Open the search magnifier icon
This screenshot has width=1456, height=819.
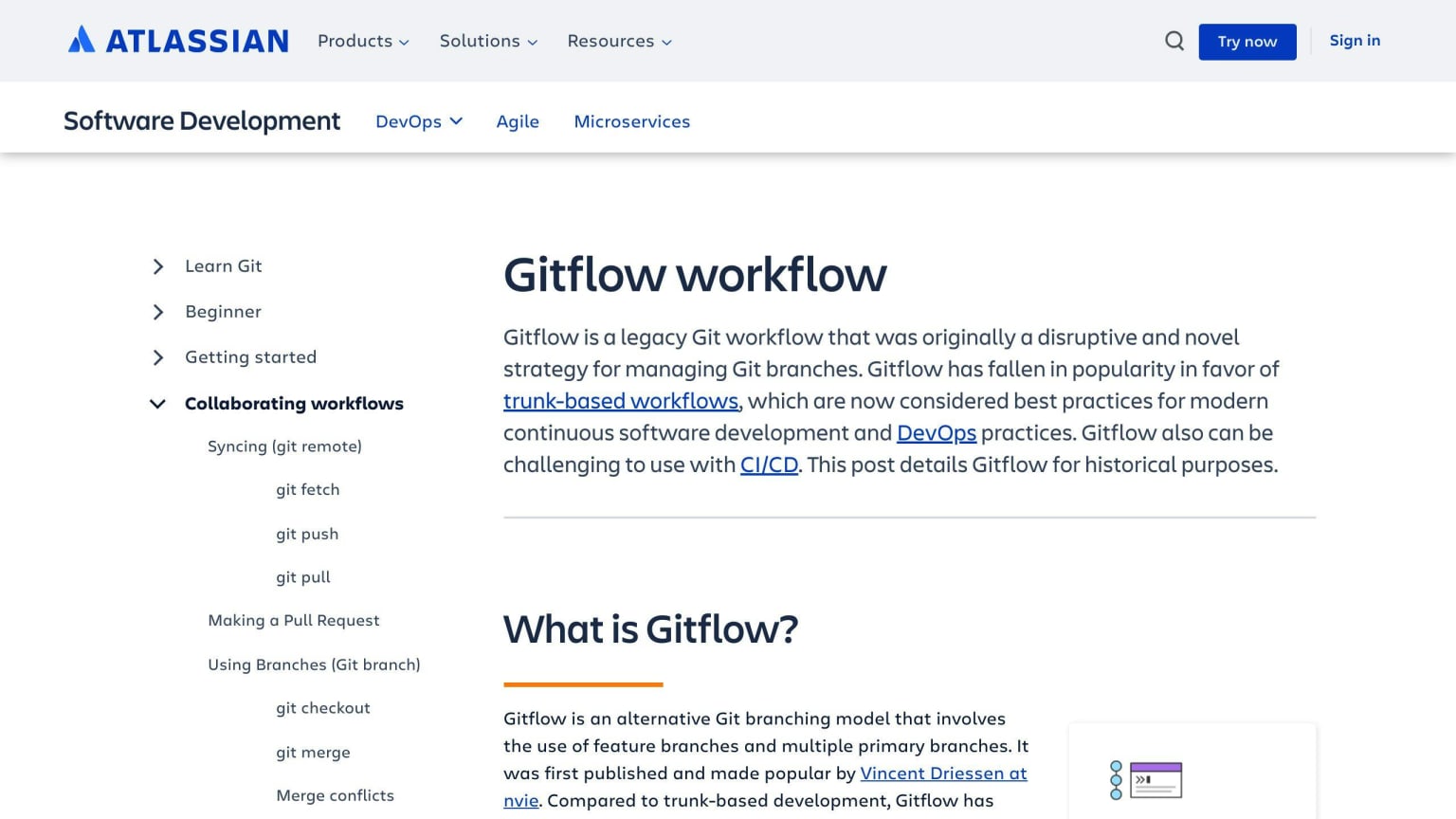(1174, 41)
